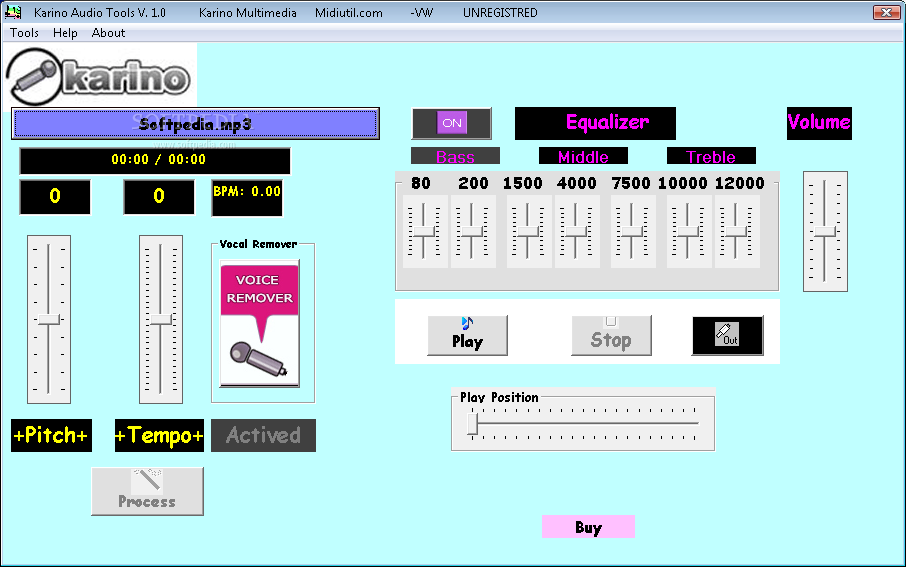The height and width of the screenshot is (567, 906).
Task: Click the Equalizer heading label
Action: coord(595,123)
